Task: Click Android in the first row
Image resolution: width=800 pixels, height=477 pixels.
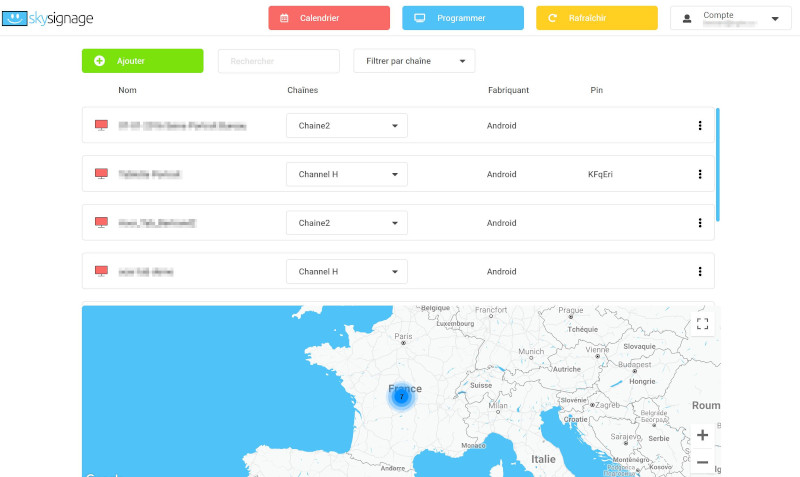Action: (502, 125)
